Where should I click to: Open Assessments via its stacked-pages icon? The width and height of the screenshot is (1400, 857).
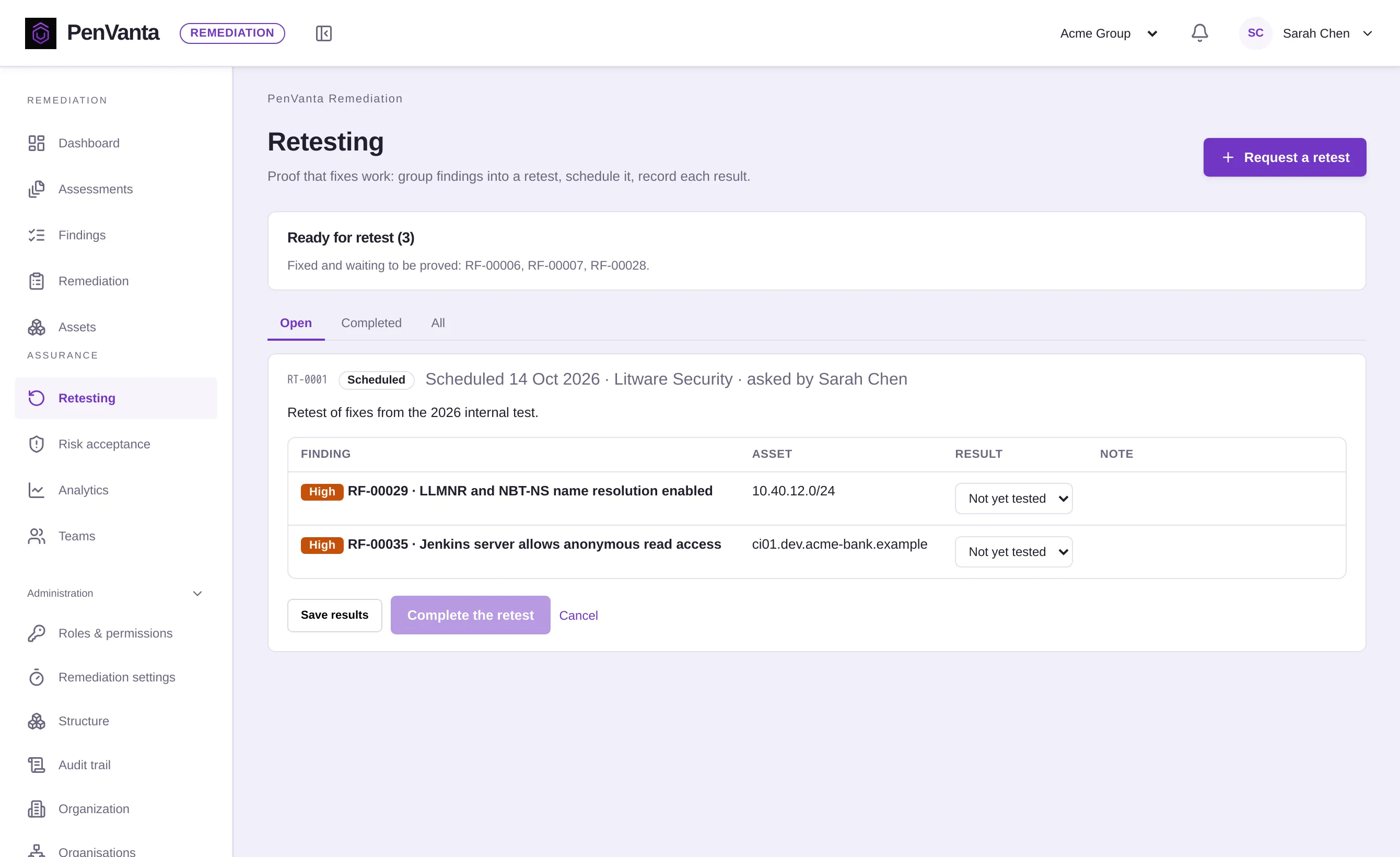(x=37, y=189)
